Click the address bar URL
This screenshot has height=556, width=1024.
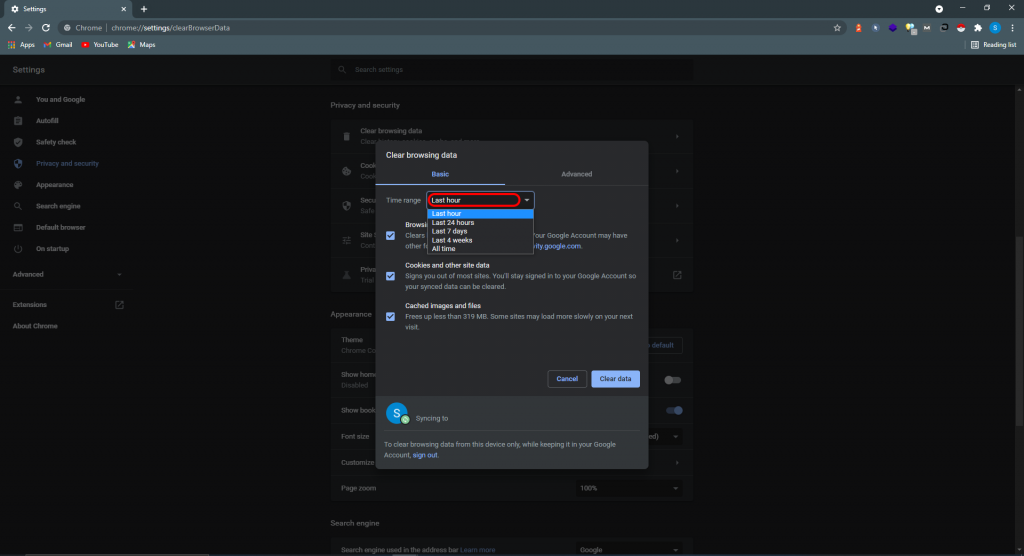[170, 28]
